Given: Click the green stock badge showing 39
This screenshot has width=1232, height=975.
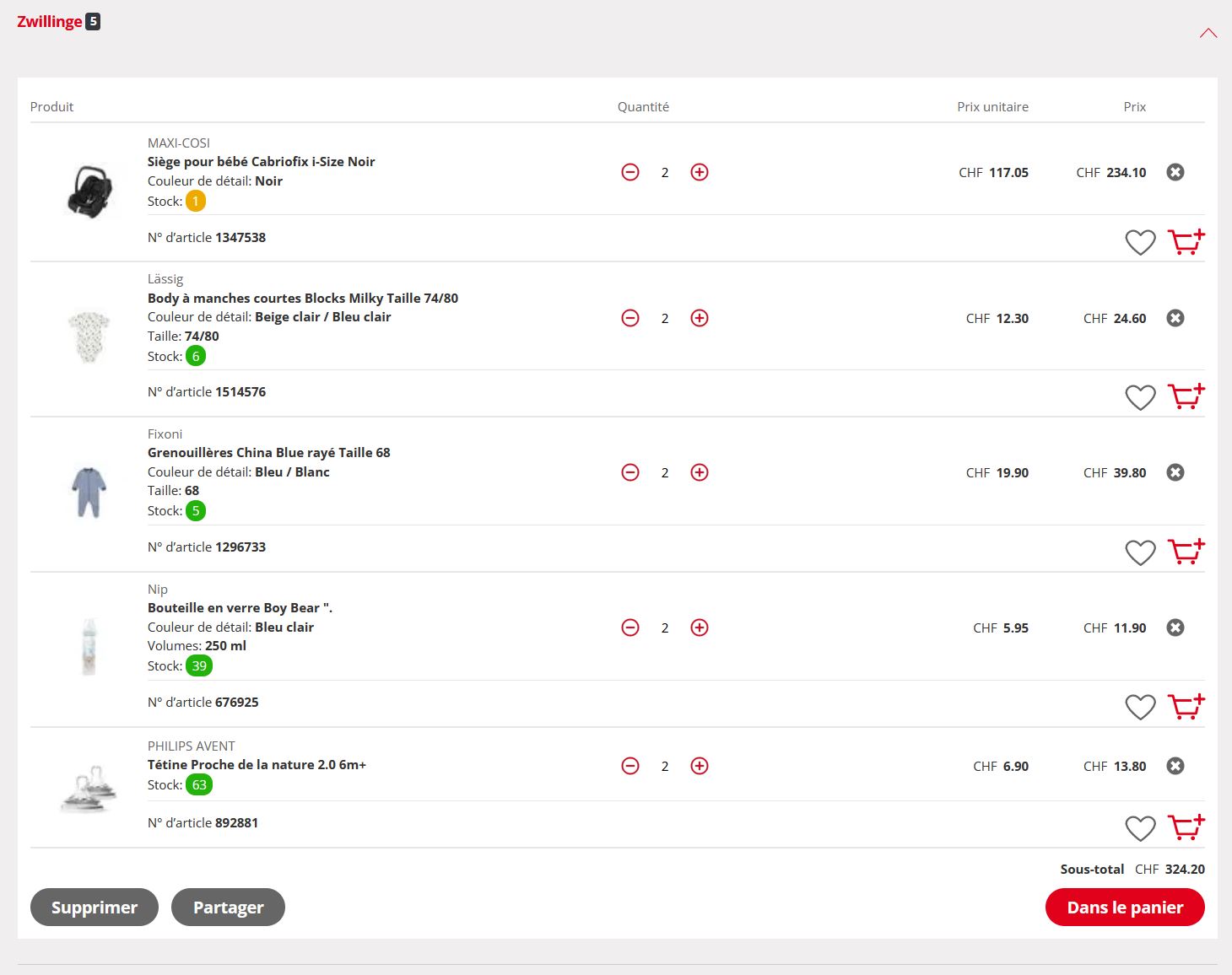Looking at the screenshot, I should click(x=199, y=666).
